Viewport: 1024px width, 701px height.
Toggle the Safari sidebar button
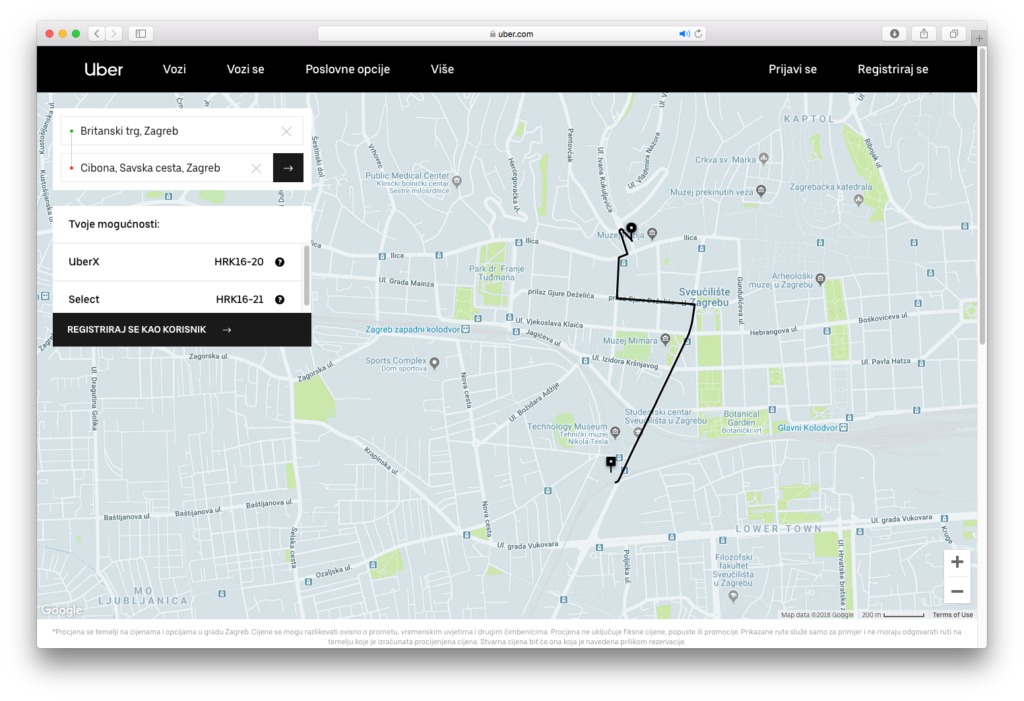tap(140, 33)
